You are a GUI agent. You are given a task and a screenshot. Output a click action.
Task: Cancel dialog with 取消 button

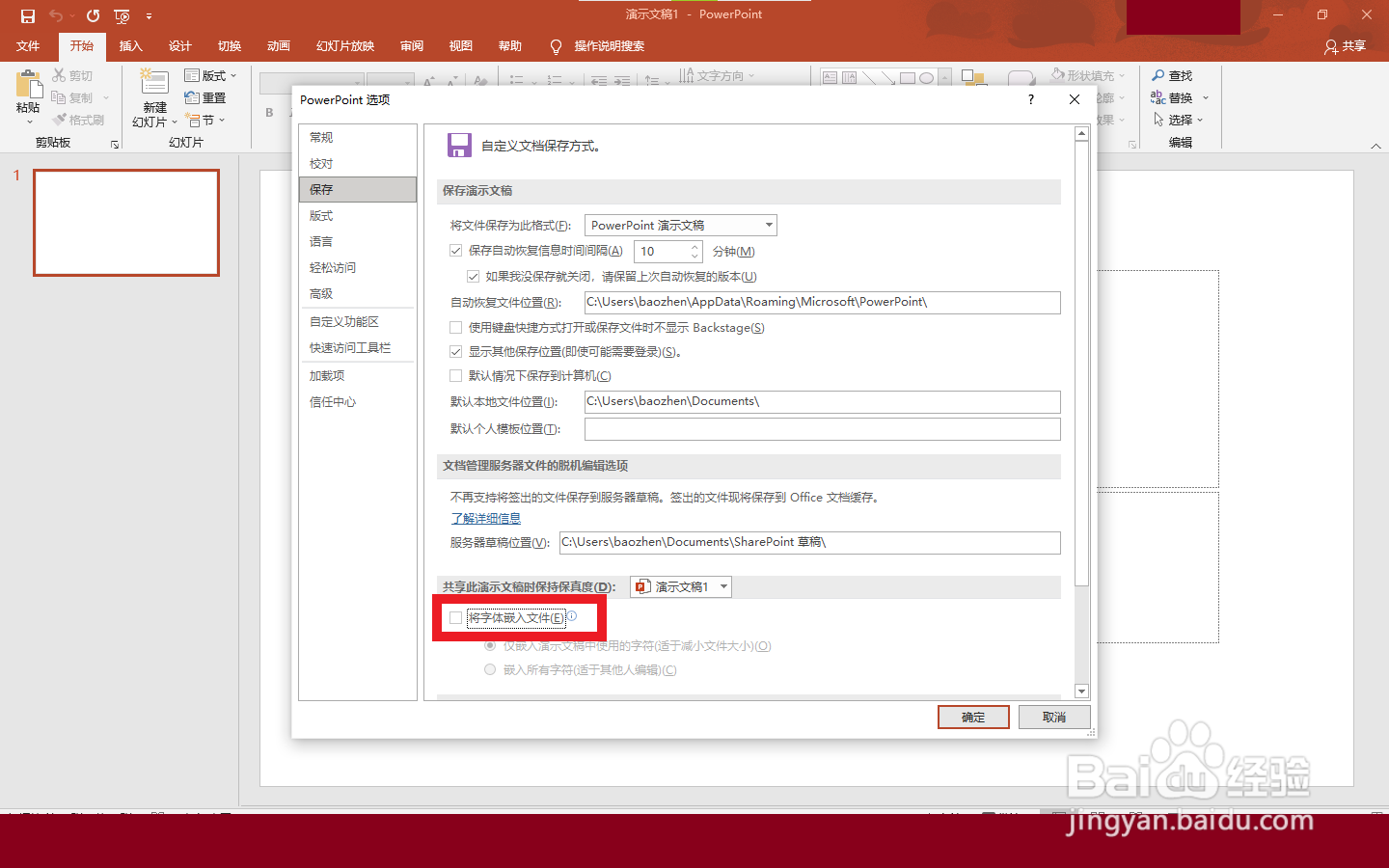tap(1054, 717)
